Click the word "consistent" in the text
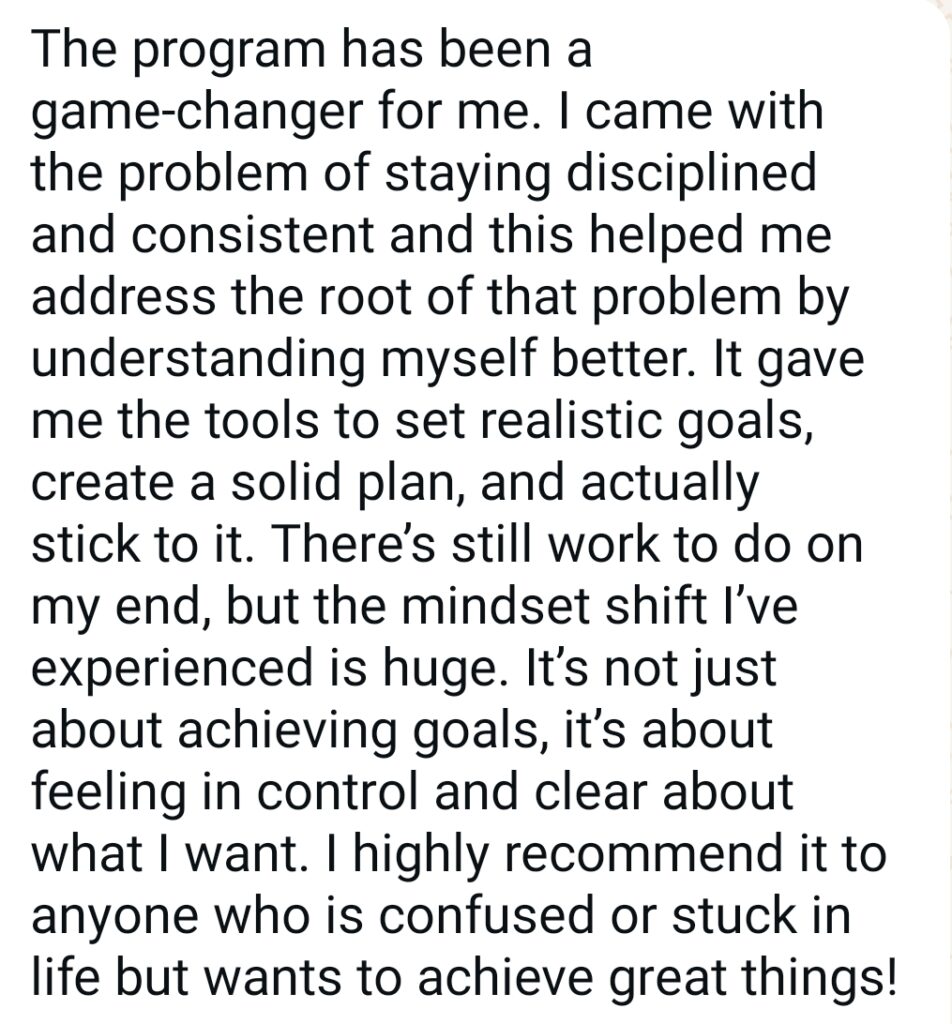952x1024 pixels. [x=252, y=235]
